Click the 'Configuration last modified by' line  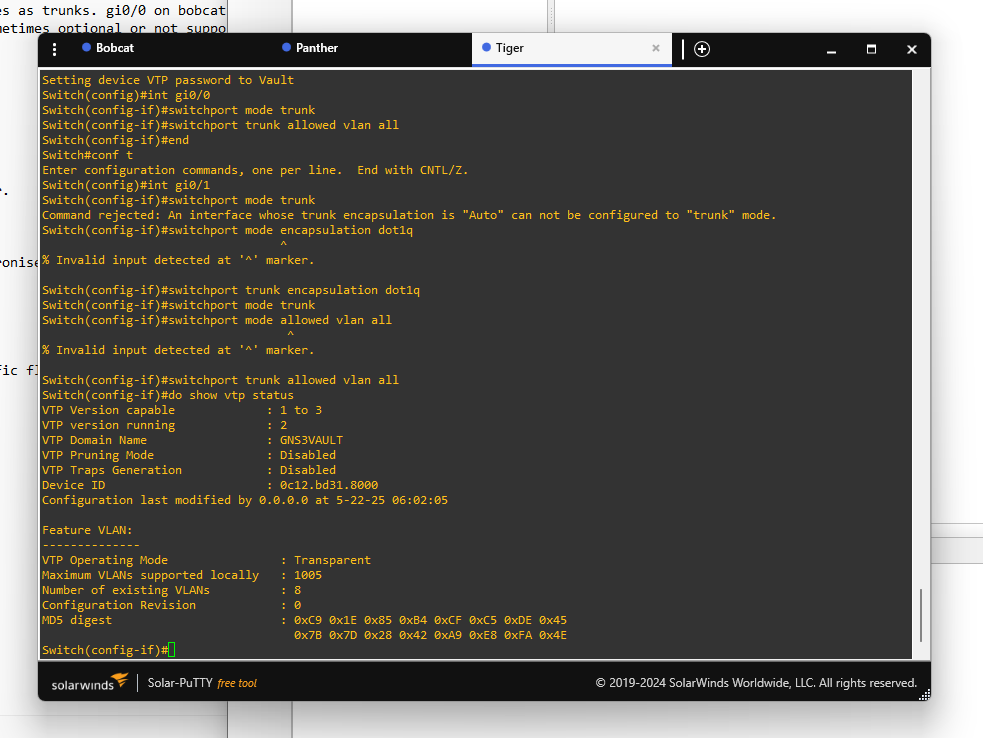coord(244,500)
